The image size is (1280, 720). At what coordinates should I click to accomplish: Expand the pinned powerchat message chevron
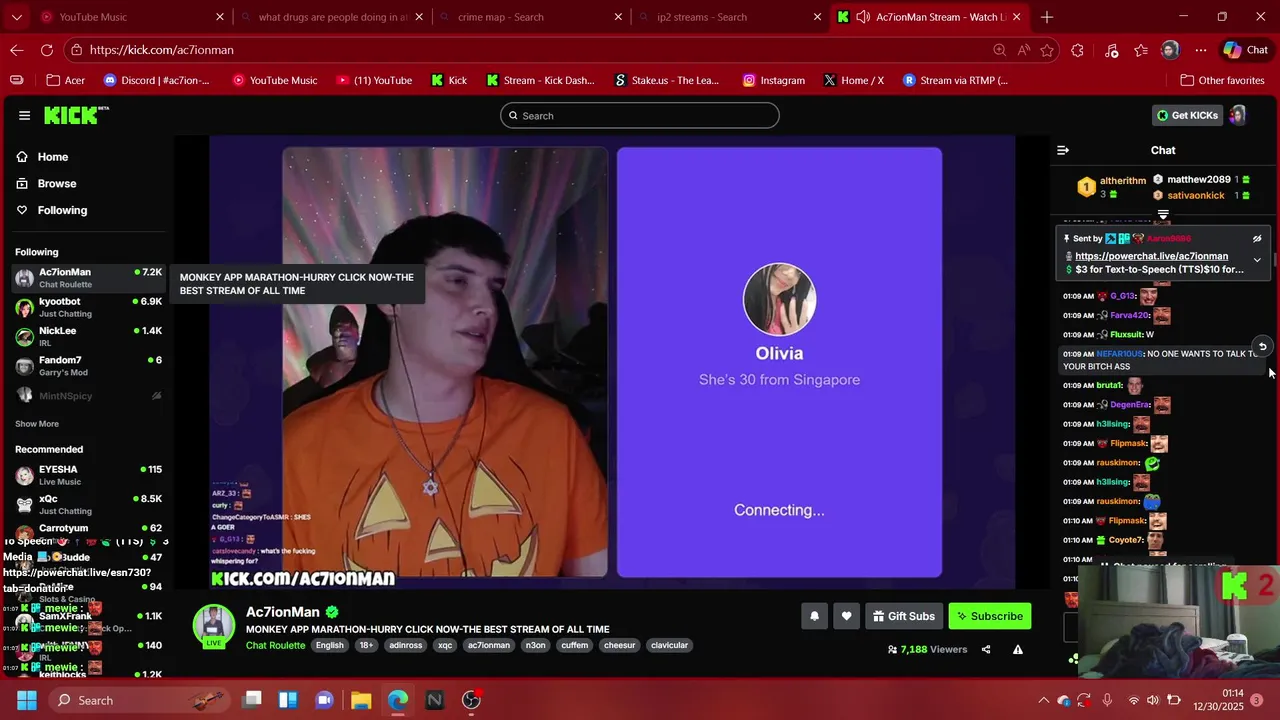(1257, 260)
